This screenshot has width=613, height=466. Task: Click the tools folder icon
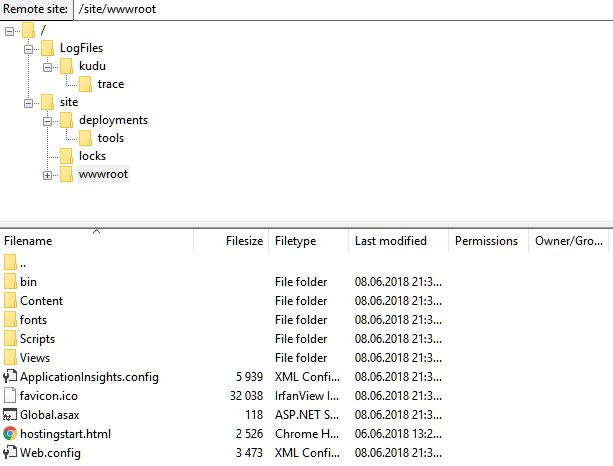(x=85, y=138)
